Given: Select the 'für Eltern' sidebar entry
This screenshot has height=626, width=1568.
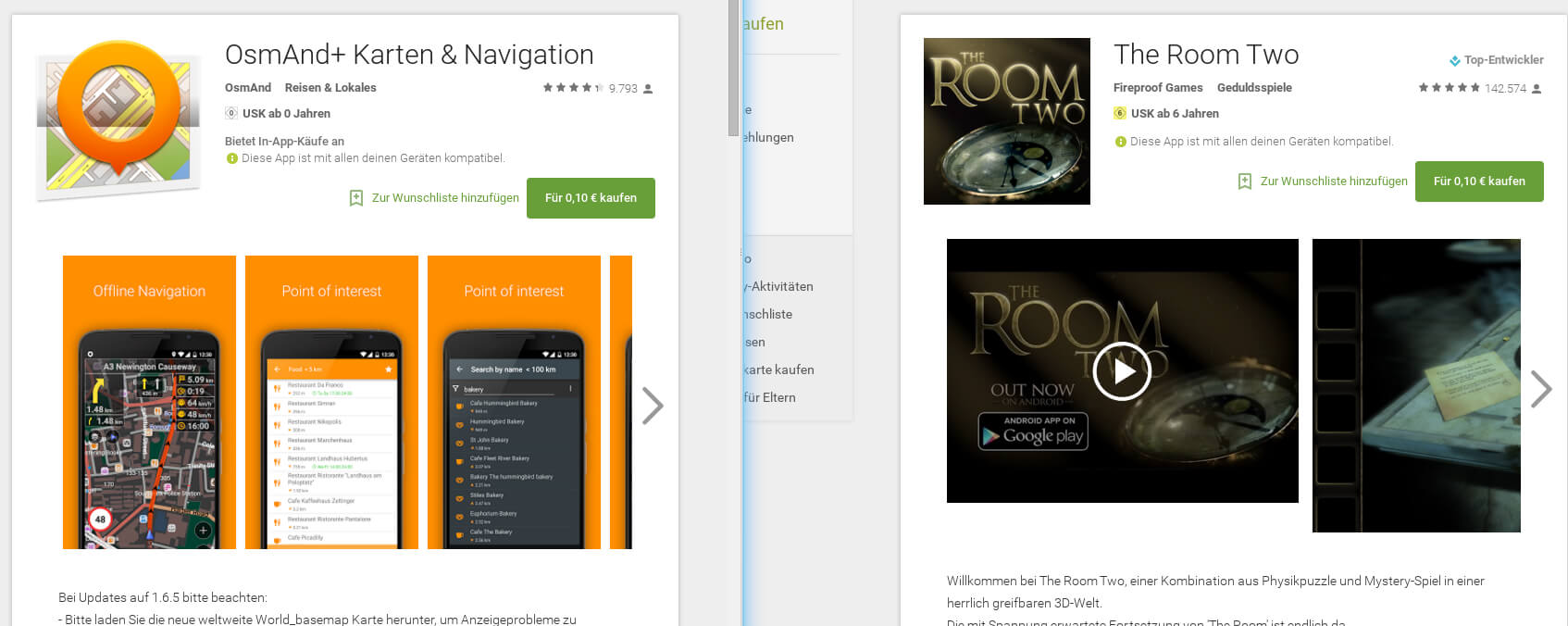Looking at the screenshot, I should coord(770,397).
